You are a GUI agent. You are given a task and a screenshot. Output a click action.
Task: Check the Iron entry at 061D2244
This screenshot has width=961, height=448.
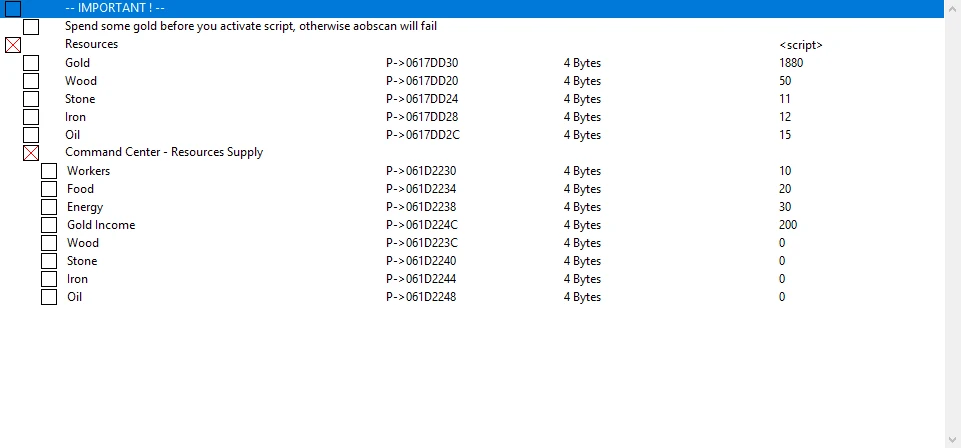(x=49, y=279)
